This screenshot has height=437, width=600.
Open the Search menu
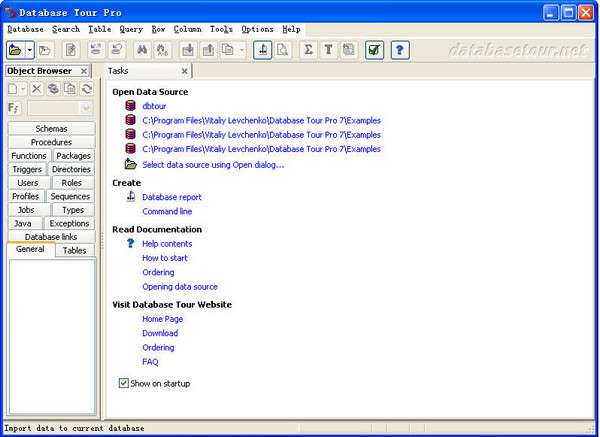pos(66,29)
